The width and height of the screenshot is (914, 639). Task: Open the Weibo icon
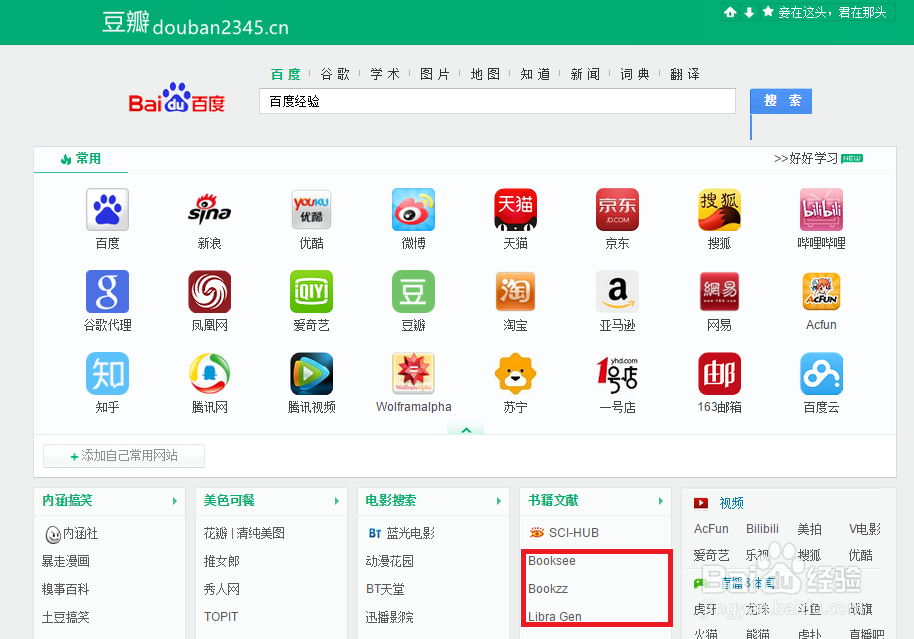click(x=413, y=209)
